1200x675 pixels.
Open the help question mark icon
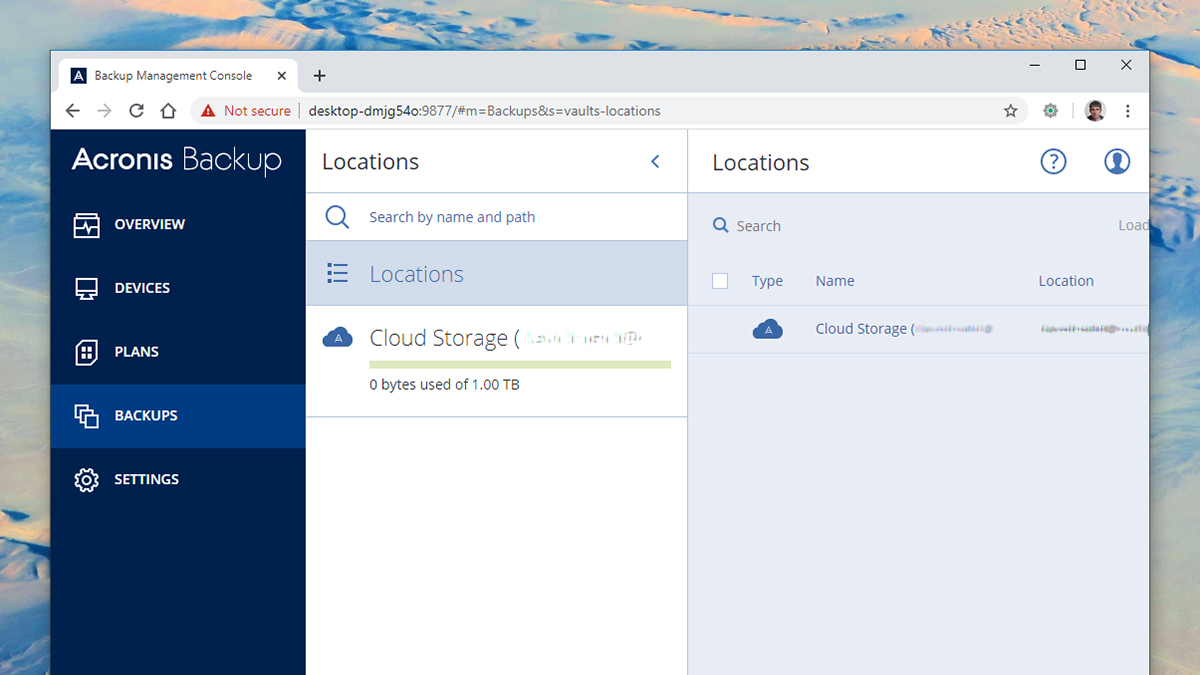coord(1053,161)
